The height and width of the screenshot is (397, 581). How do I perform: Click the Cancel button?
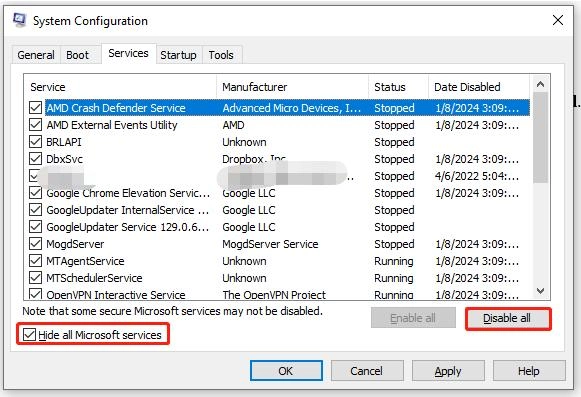click(367, 371)
